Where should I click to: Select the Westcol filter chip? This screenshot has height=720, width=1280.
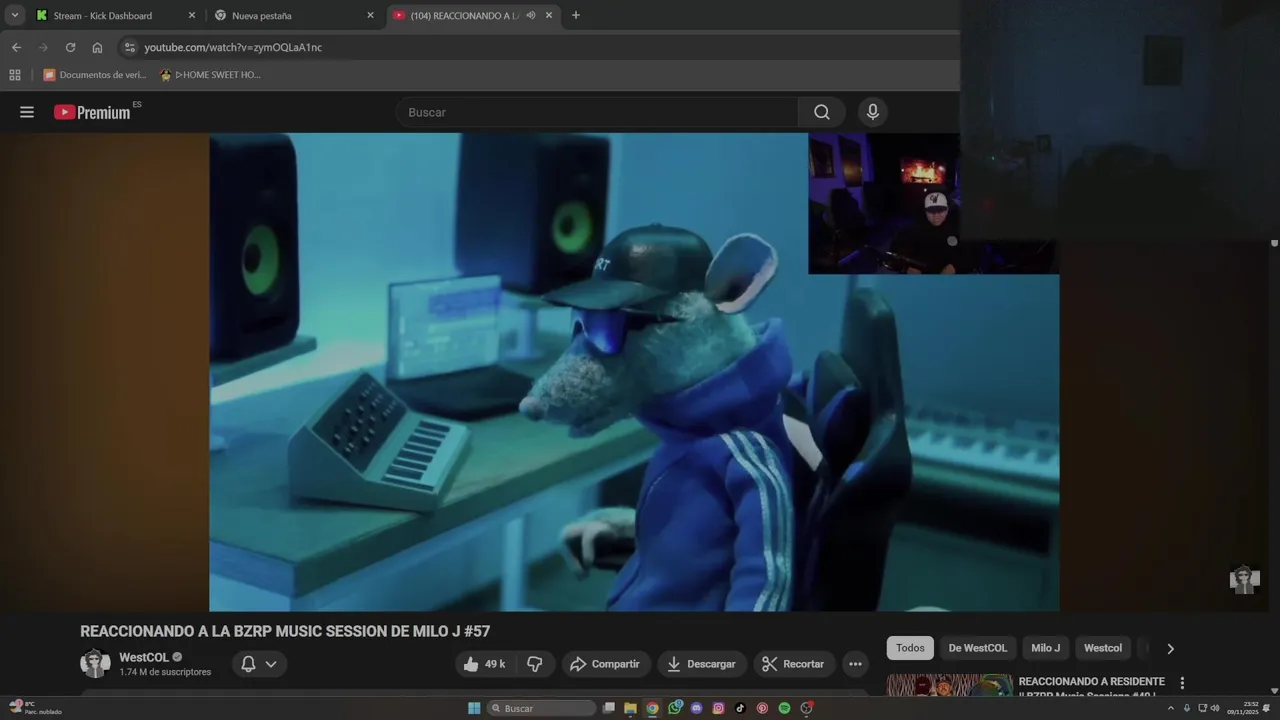point(1103,648)
